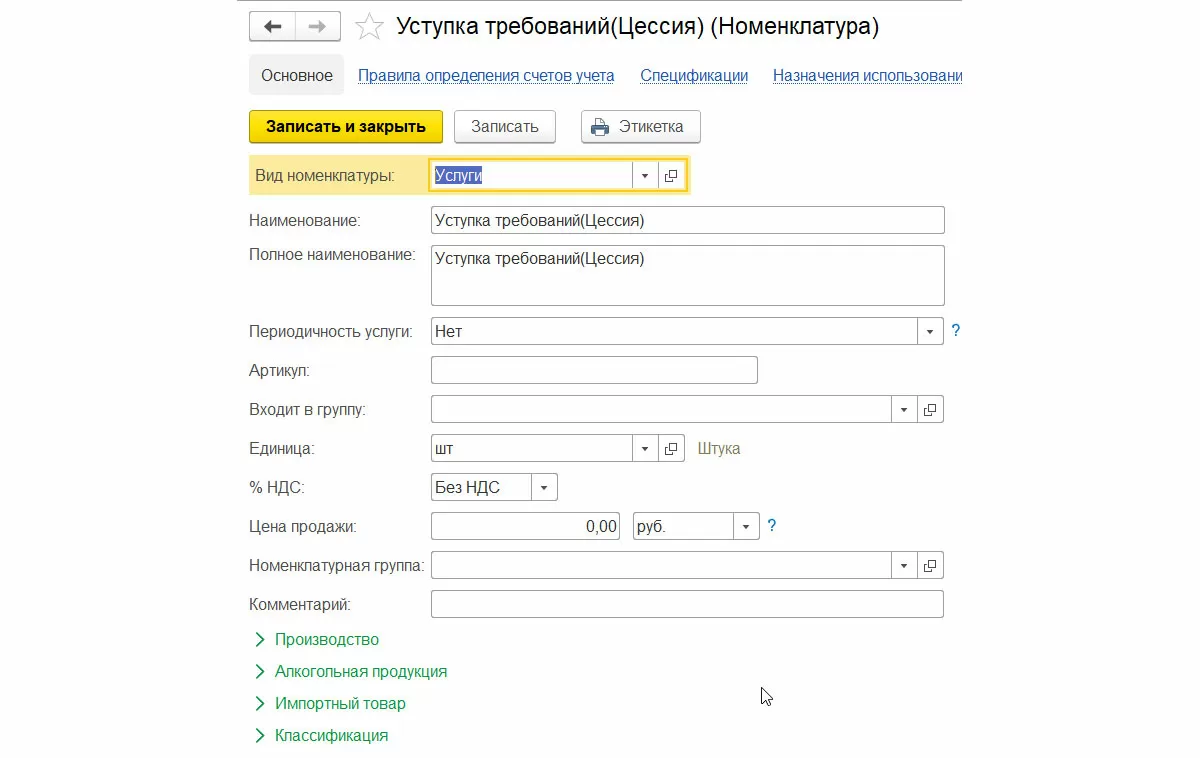Expand the Импортный товар section
This screenshot has width=1200, height=758.
(x=330, y=704)
